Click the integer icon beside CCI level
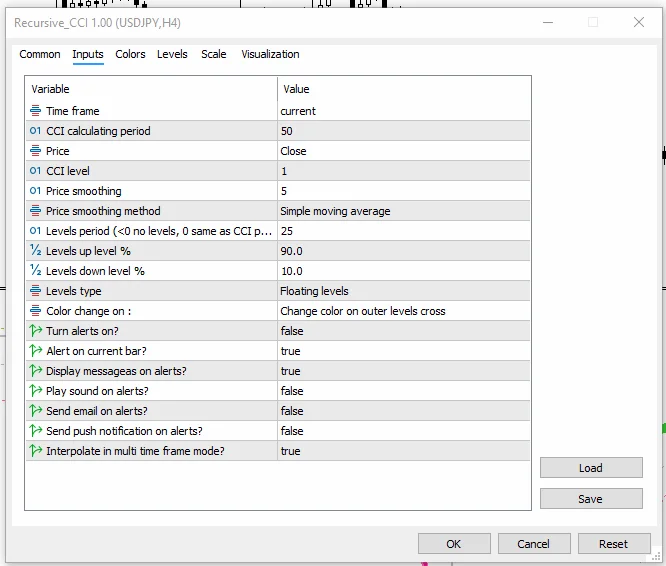The width and height of the screenshot is (666, 566). pyautogui.click(x=35, y=171)
